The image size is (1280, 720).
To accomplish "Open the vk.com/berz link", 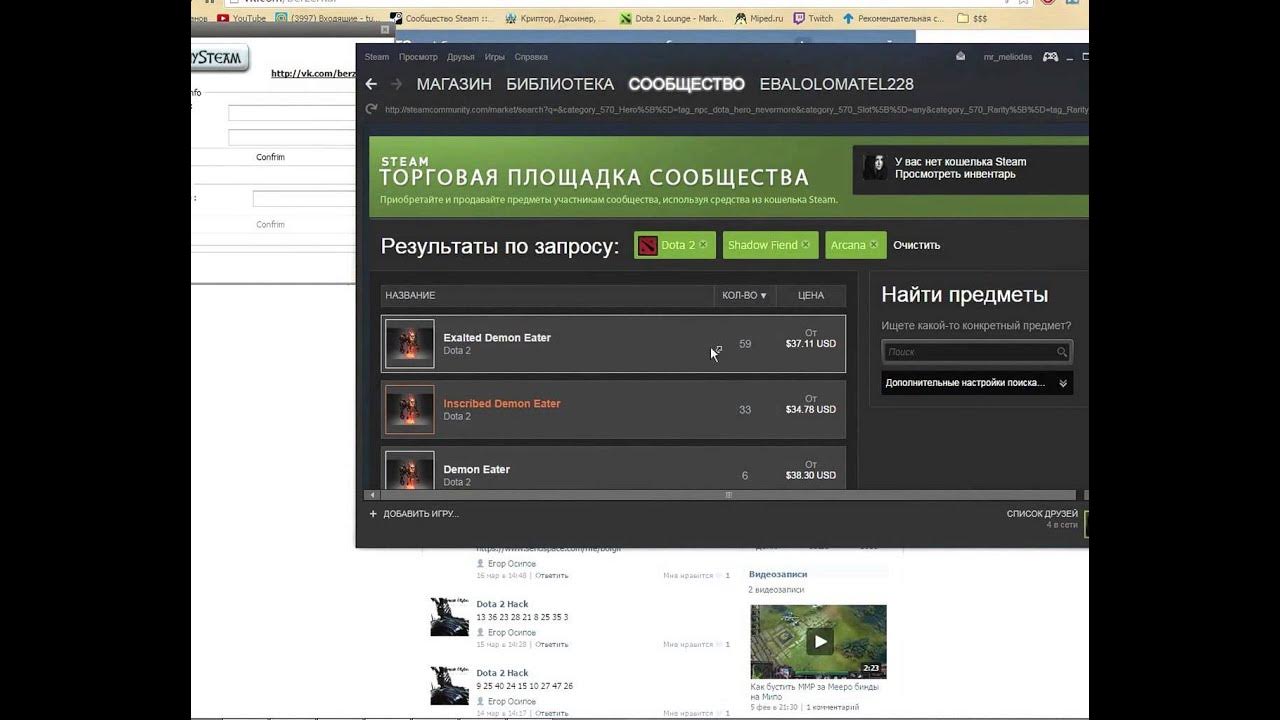I will (313, 73).
